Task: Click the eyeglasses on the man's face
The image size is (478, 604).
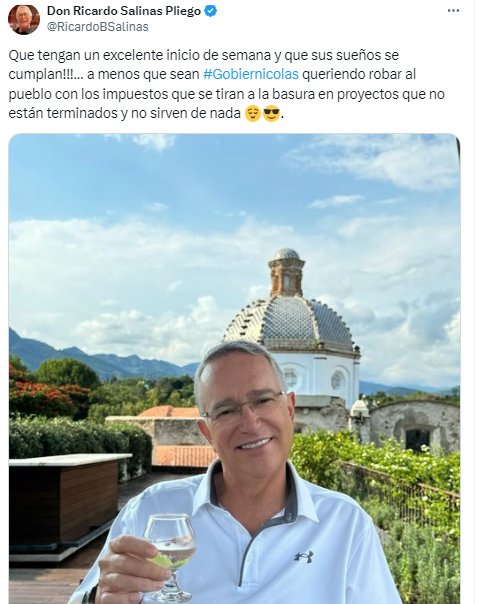Action: (244, 406)
